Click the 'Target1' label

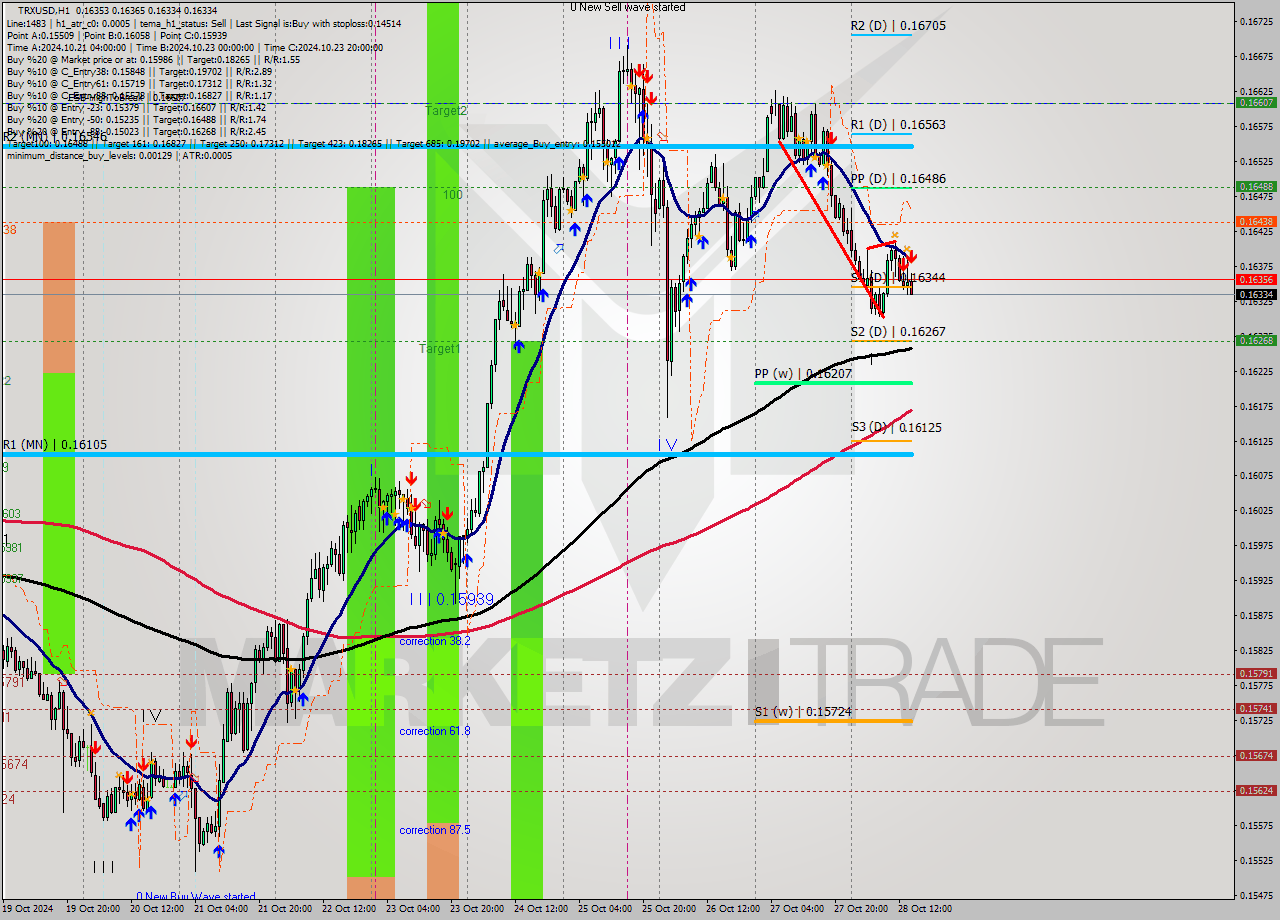click(440, 349)
